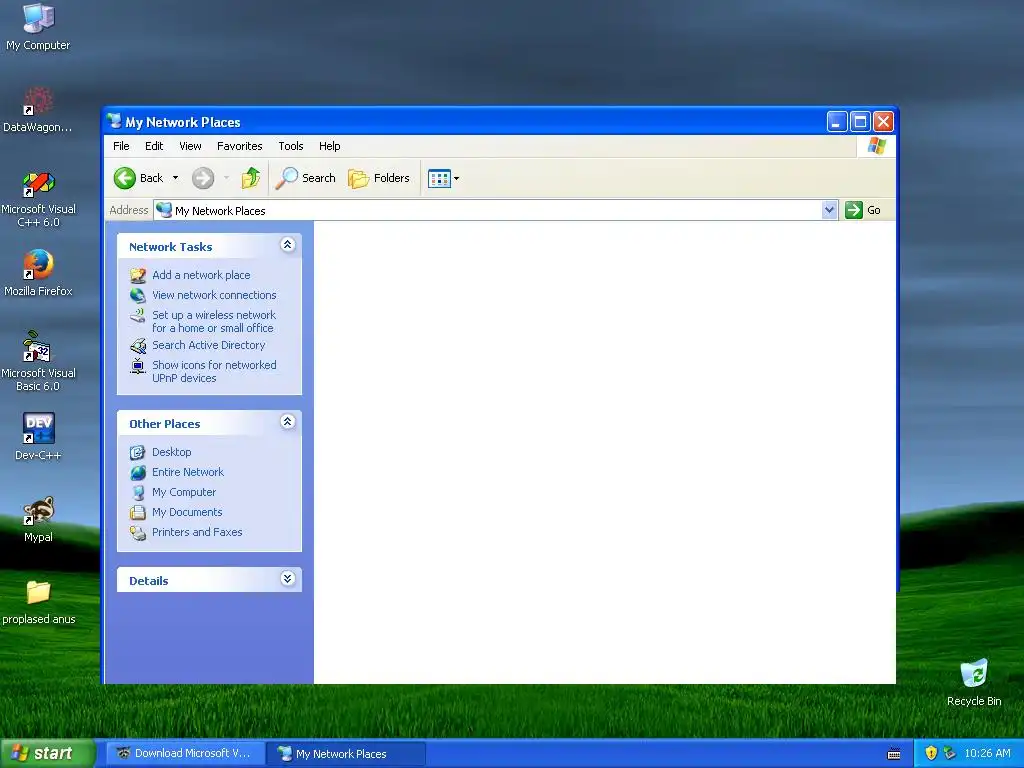Select Mozilla Firefox desktop icon
The image size is (1024, 768).
click(x=38, y=273)
